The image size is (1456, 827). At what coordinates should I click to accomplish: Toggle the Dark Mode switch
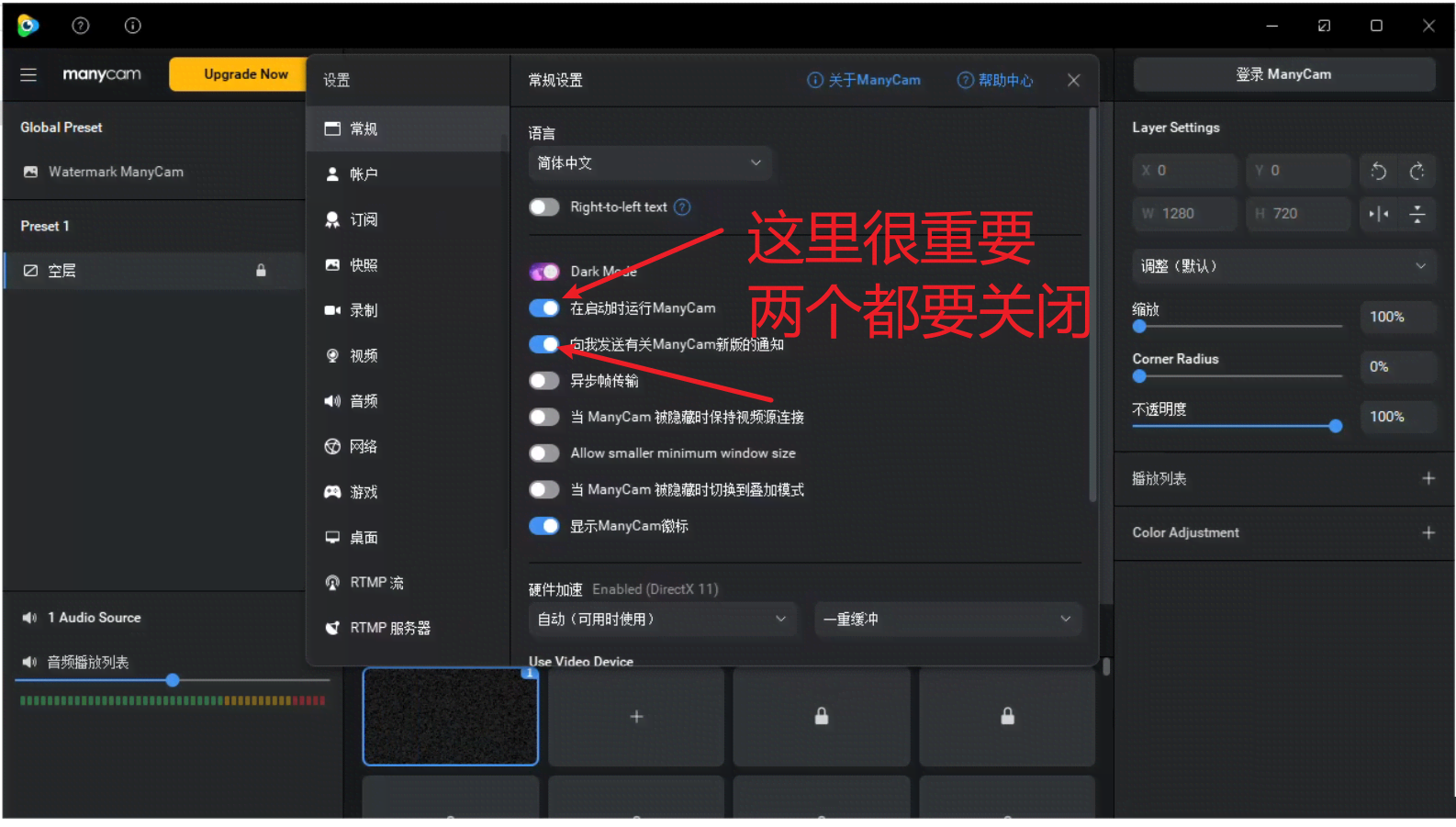tap(544, 272)
